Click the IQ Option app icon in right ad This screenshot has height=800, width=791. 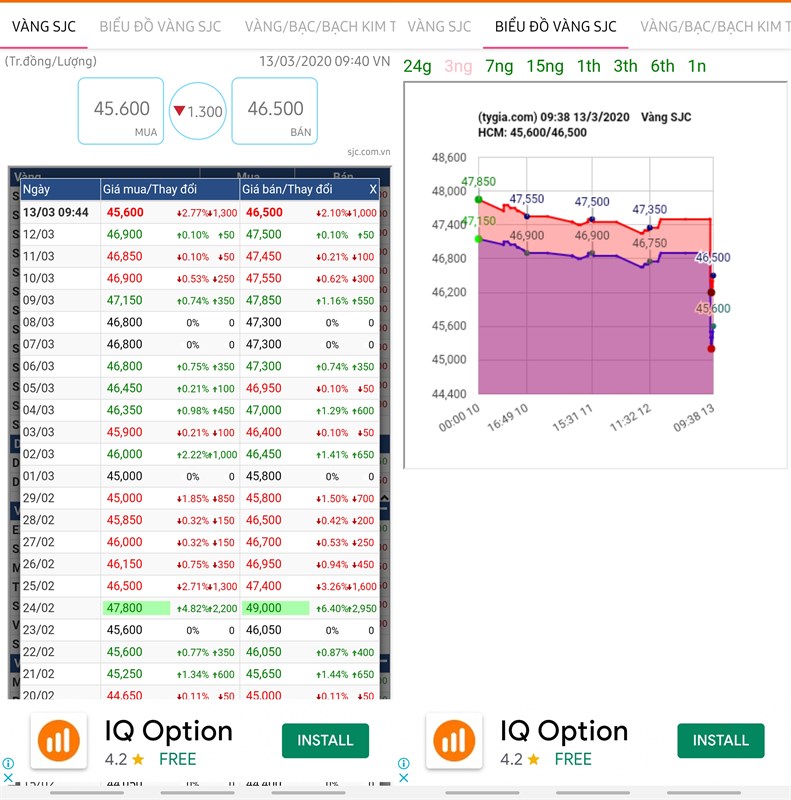click(454, 740)
